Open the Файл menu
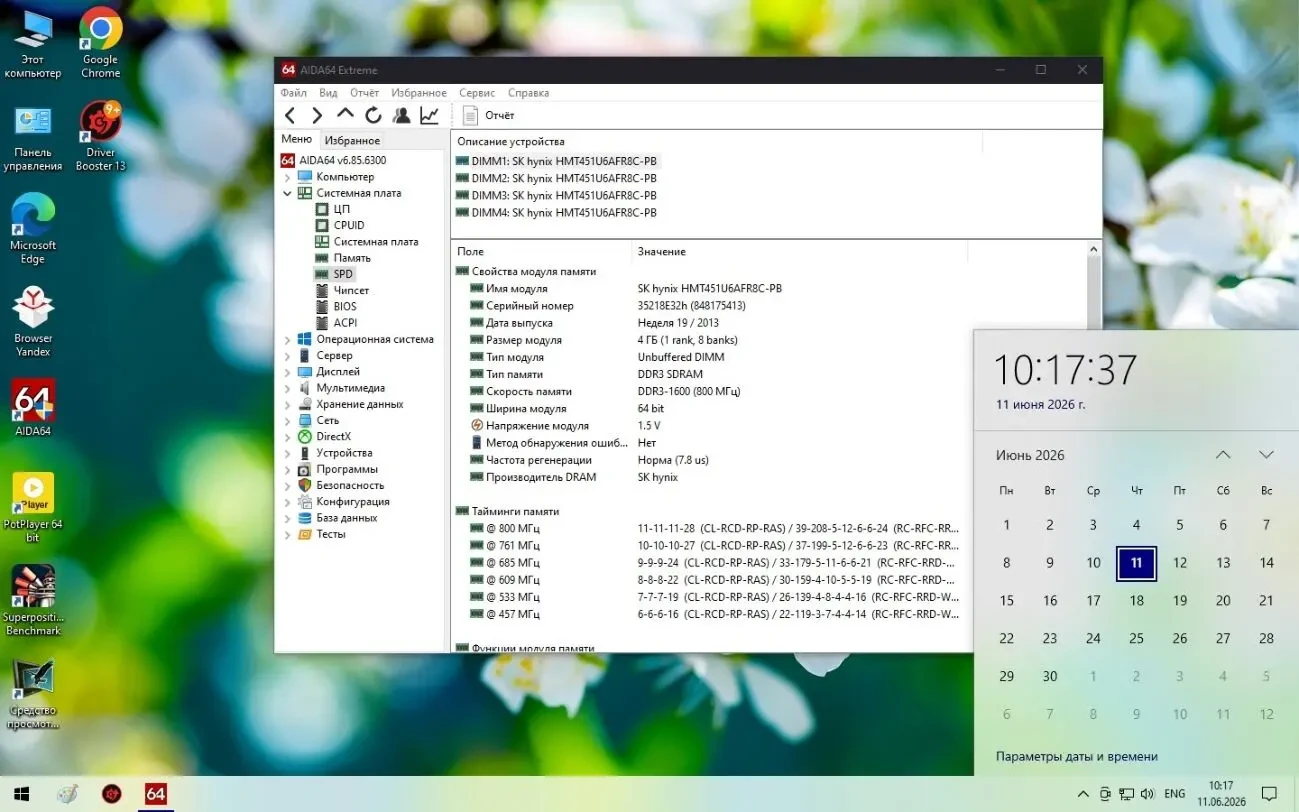This screenshot has height=812, width=1299. pyautogui.click(x=294, y=93)
